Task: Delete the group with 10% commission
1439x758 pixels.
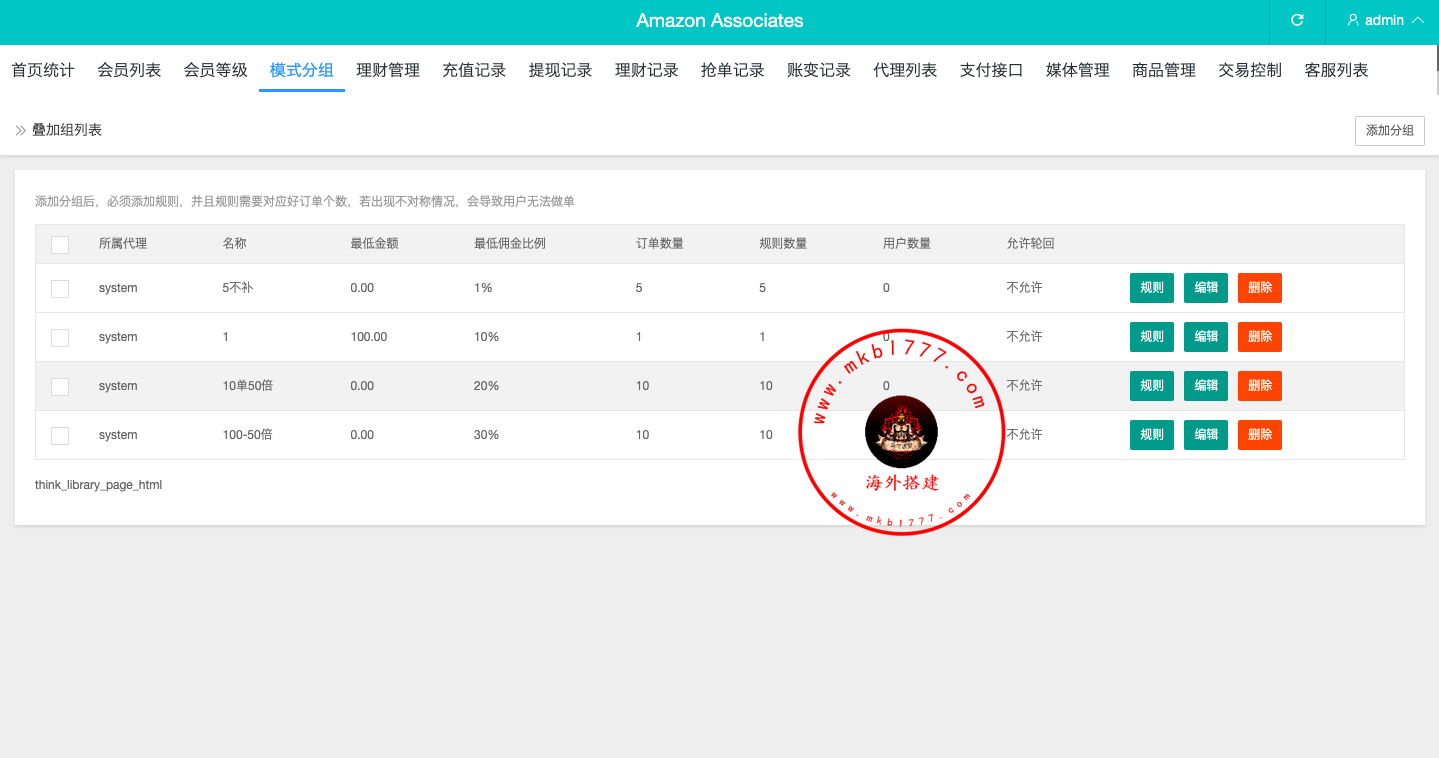Action: coord(1260,337)
